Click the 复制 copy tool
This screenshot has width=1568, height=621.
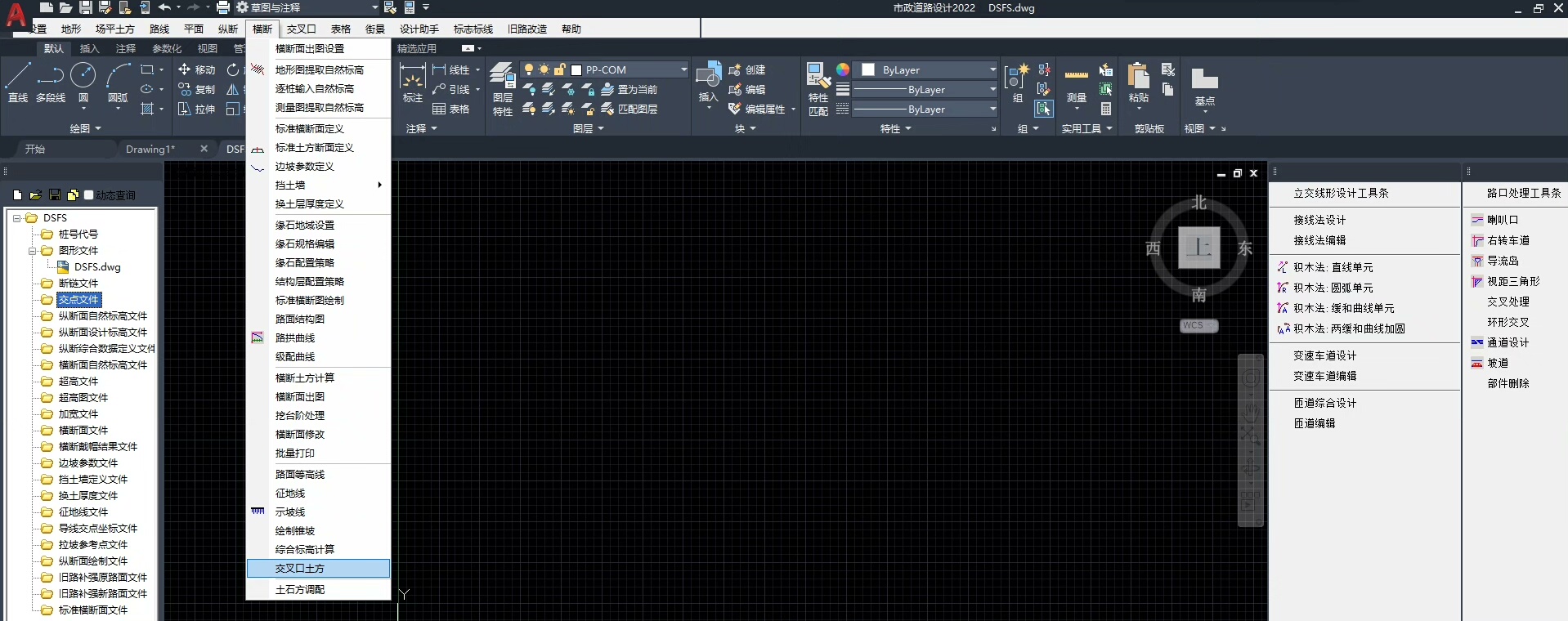tap(196, 89)
